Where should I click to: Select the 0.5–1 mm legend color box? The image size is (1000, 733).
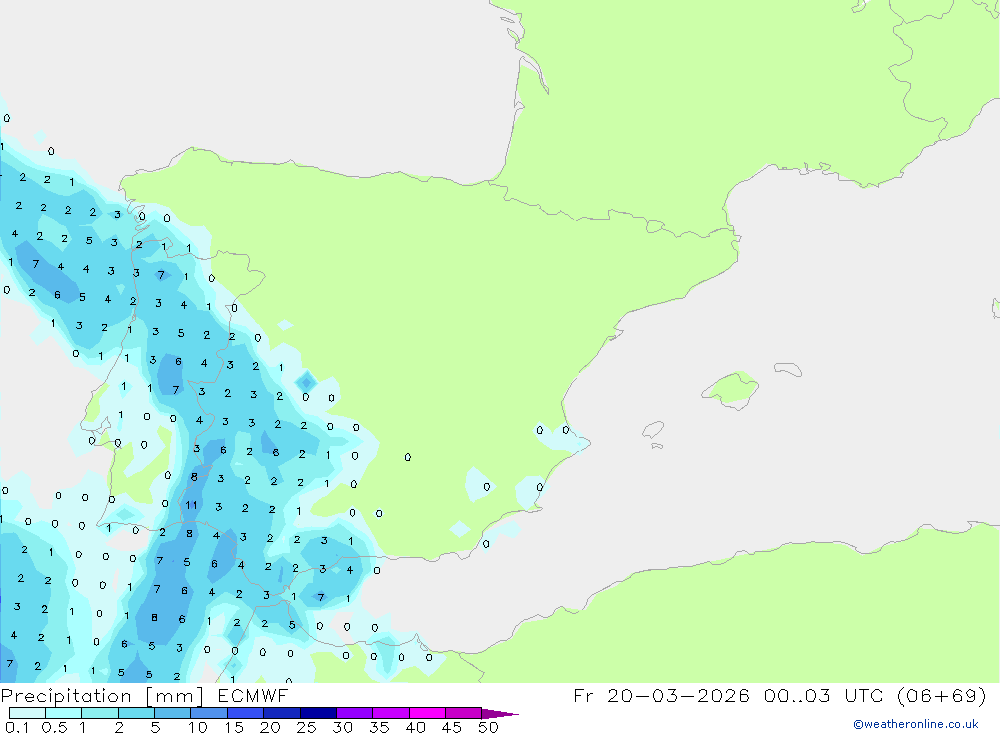(64, 713)
